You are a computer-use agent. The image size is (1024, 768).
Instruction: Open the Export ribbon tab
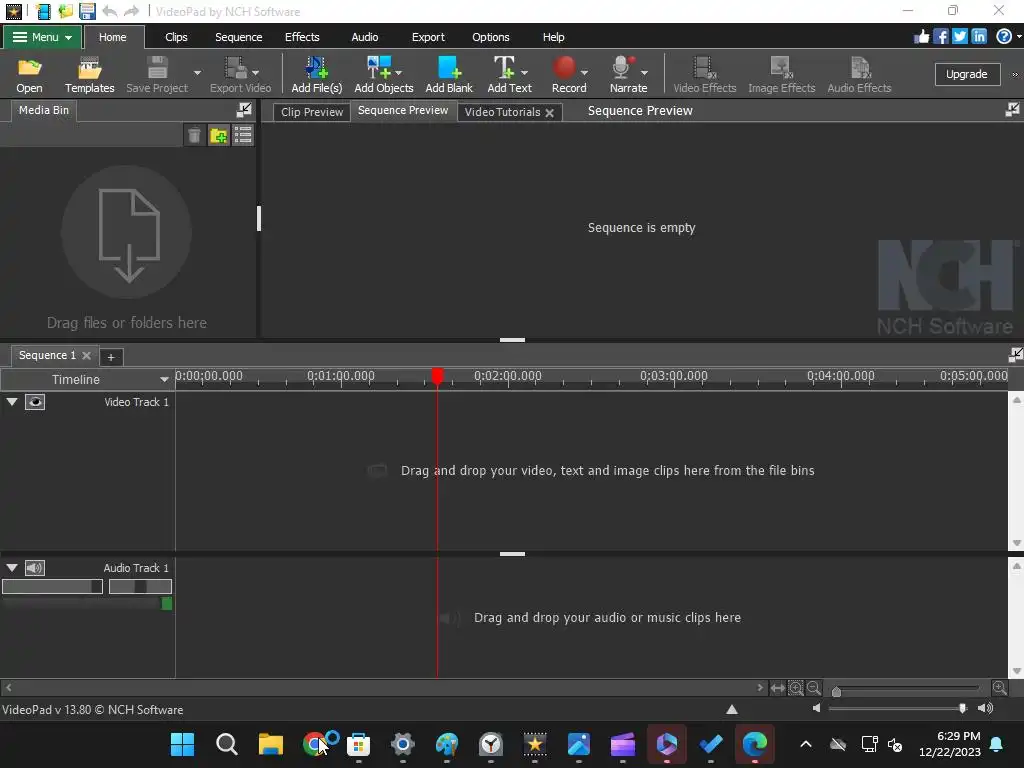(428, 37)
